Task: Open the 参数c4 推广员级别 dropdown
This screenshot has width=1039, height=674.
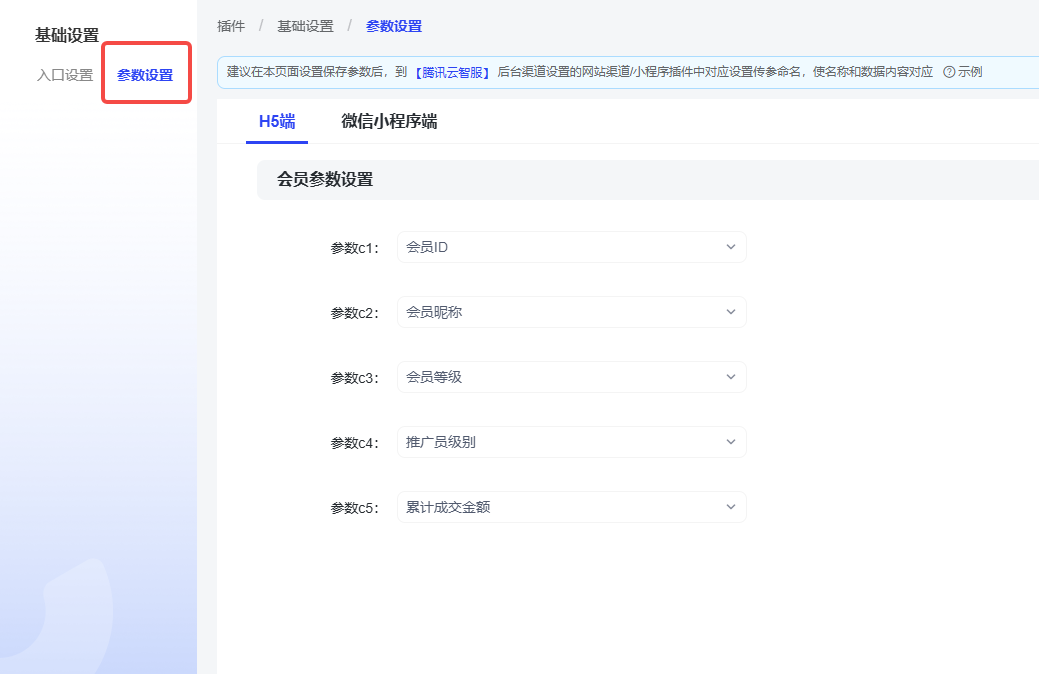Action: coord(560,442)
